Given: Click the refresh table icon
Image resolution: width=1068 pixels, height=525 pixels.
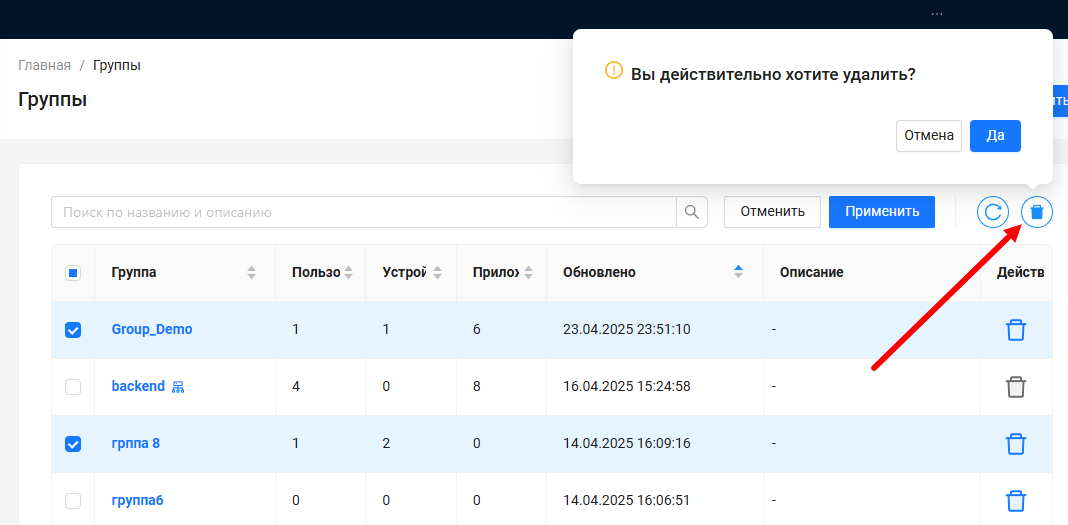Looking at the screenshot, I should click(x=993, y=212).
